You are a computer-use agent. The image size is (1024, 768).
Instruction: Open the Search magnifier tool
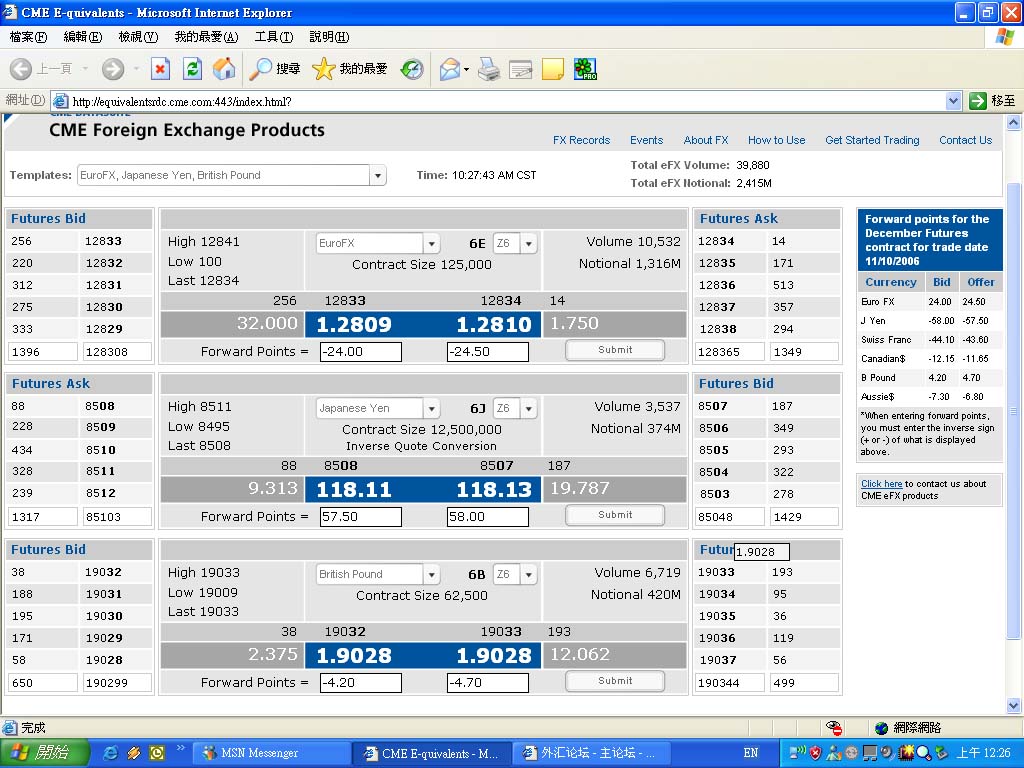point(261,69)
